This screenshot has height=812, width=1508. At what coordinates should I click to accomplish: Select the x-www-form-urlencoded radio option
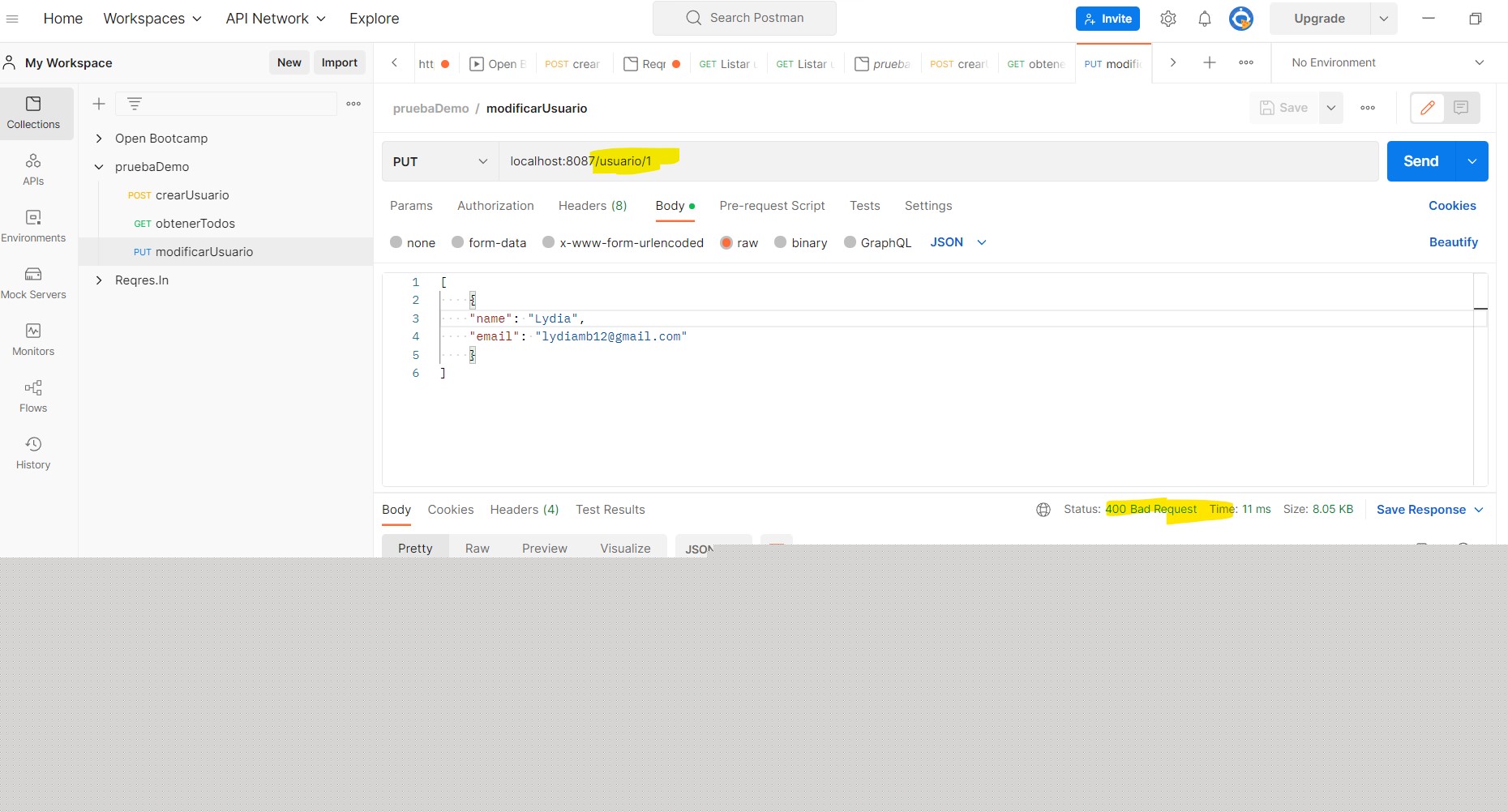point(549,242)
